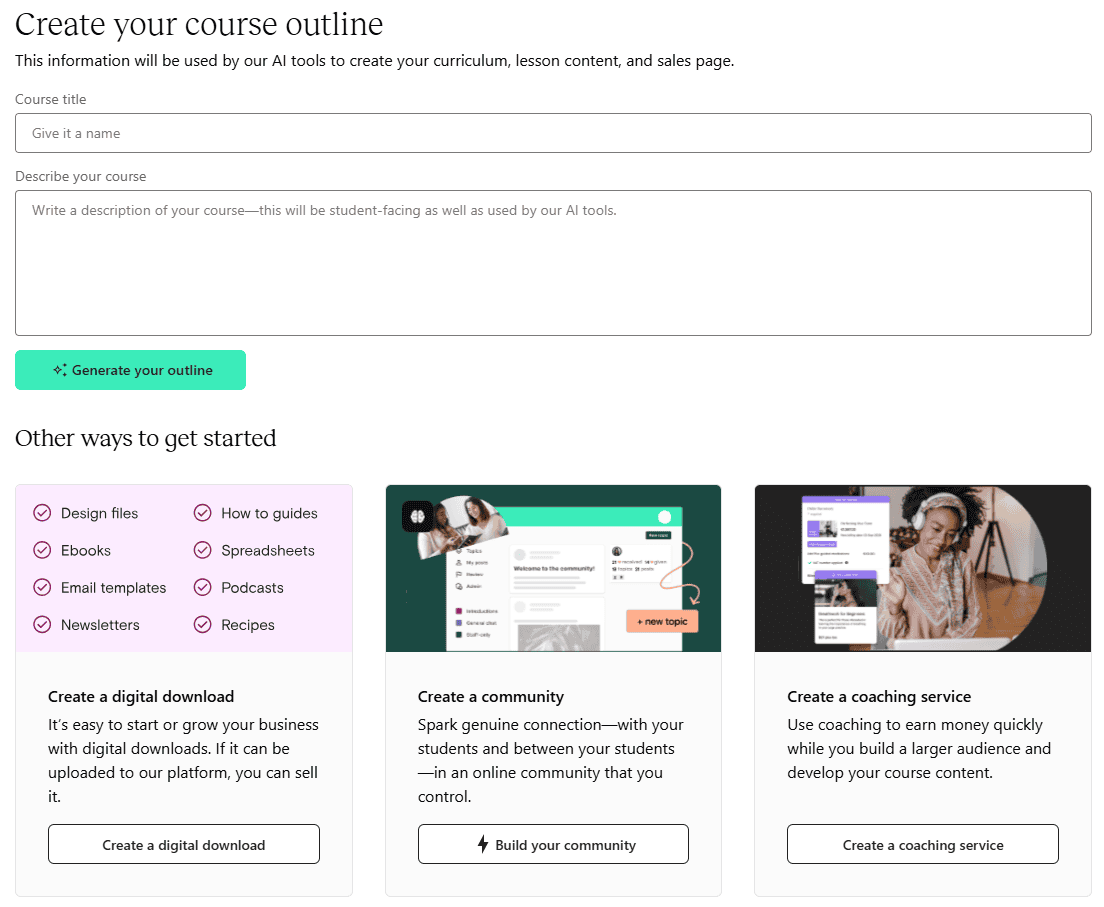Click the Course title input field
This screenshot has height=907, width=1104.
pos(553,133)
